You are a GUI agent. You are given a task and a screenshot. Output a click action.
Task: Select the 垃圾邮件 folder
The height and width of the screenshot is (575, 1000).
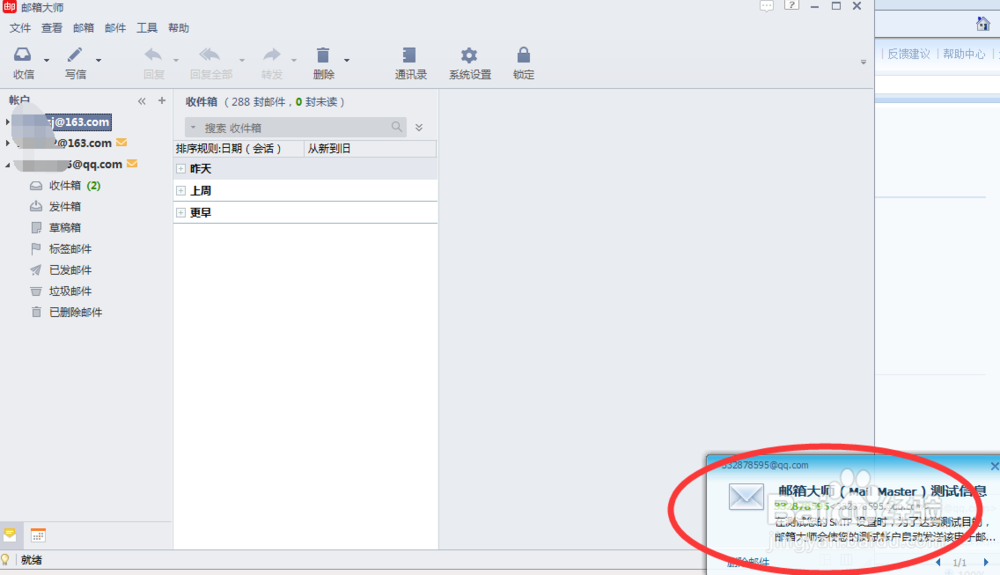coord(61,291)
